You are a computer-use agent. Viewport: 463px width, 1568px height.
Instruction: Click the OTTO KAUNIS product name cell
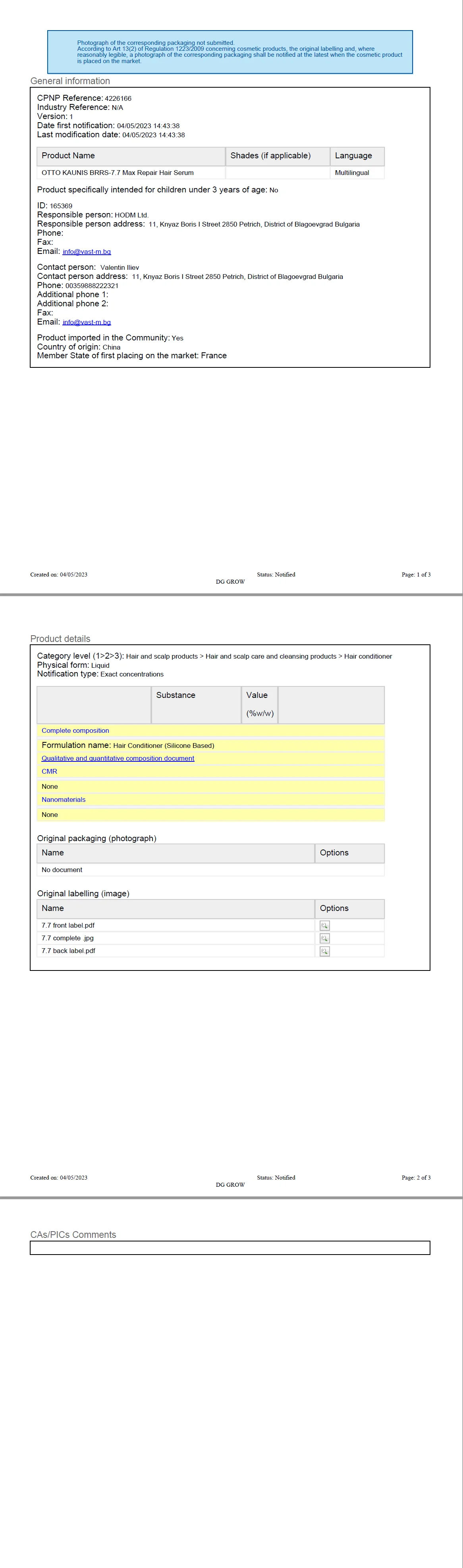(x=118, y=173)
